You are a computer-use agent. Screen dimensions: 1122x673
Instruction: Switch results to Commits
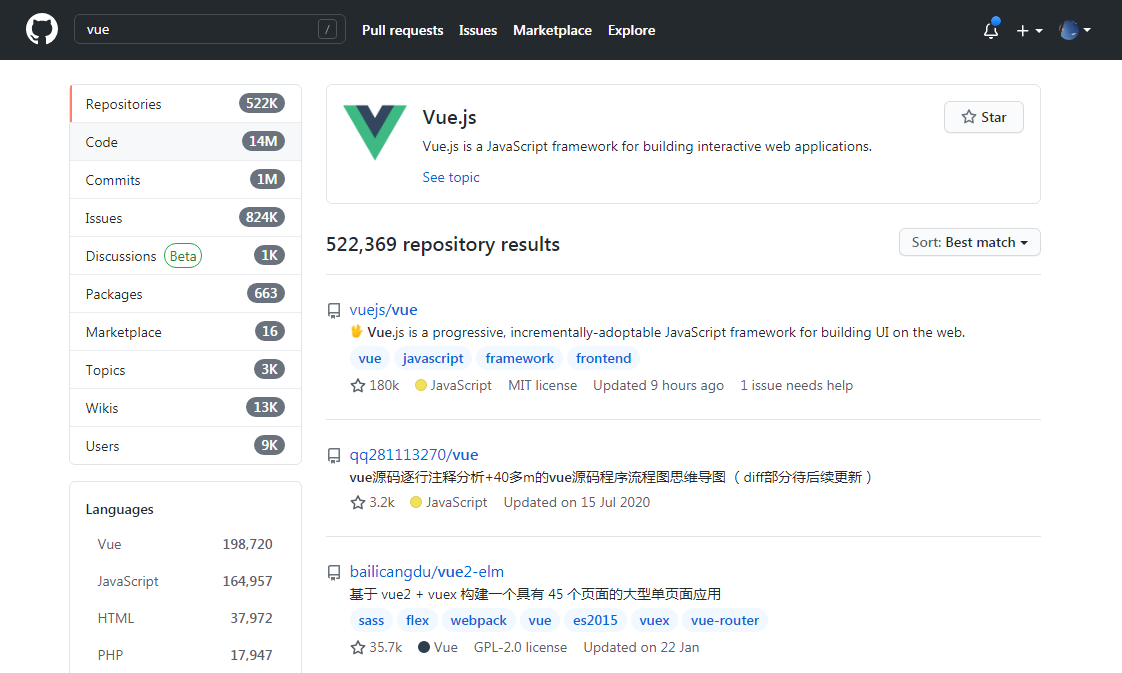[x=112, y=180]
